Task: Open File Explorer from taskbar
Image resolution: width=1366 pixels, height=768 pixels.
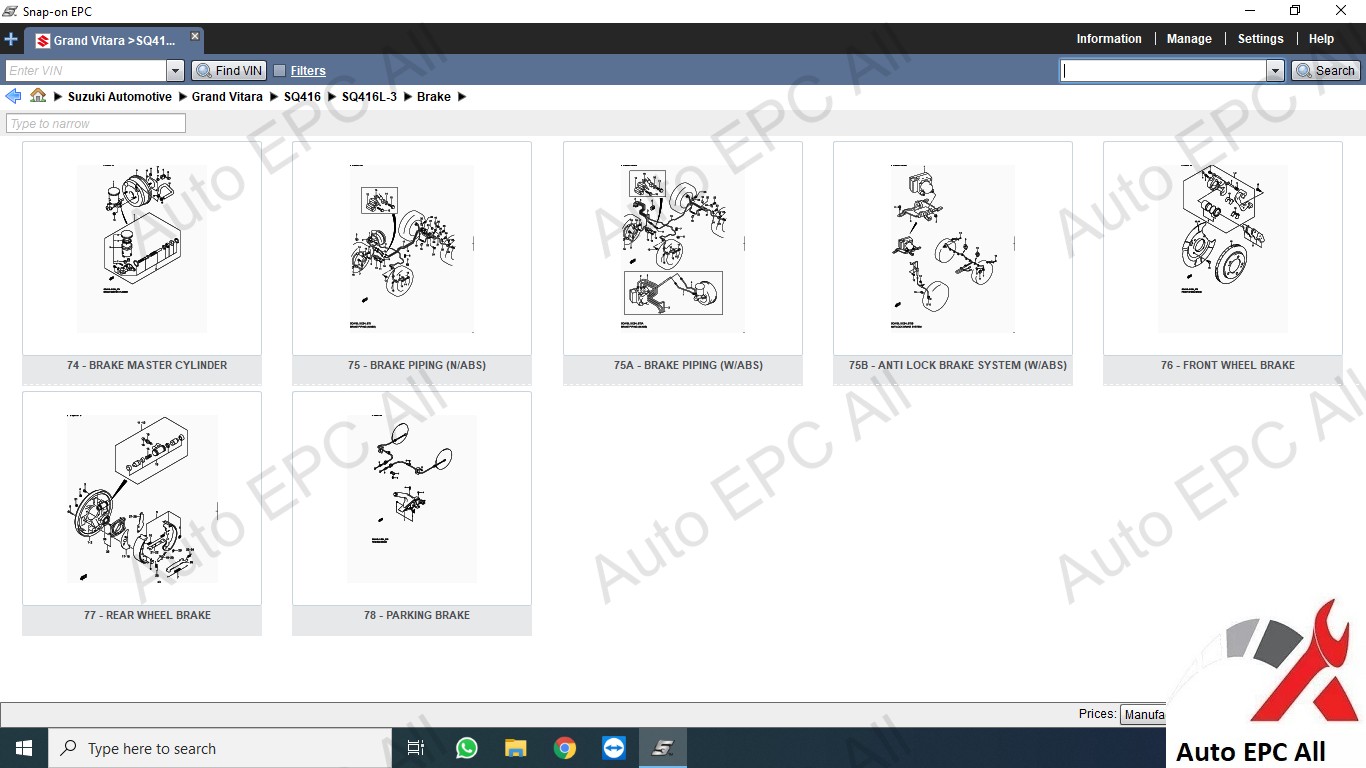Action: pyautogui.click(x=515, y=748)
